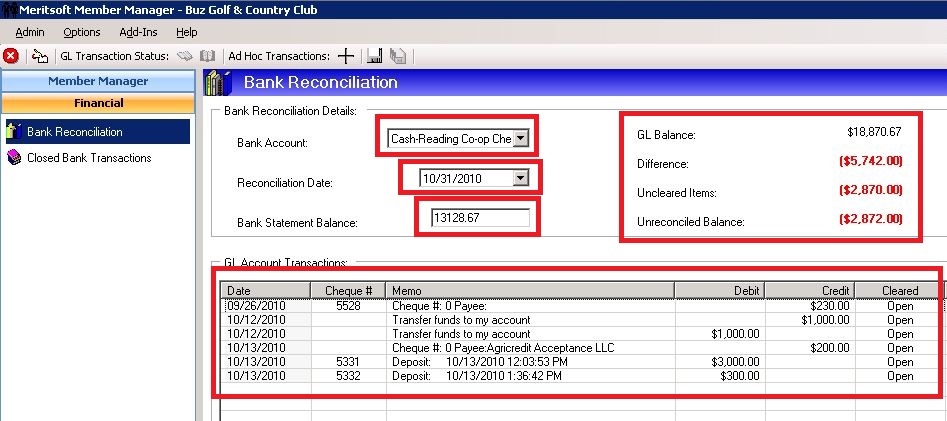
Task: Click the pointing-hand toolbar icon
Action: point(40,56)
